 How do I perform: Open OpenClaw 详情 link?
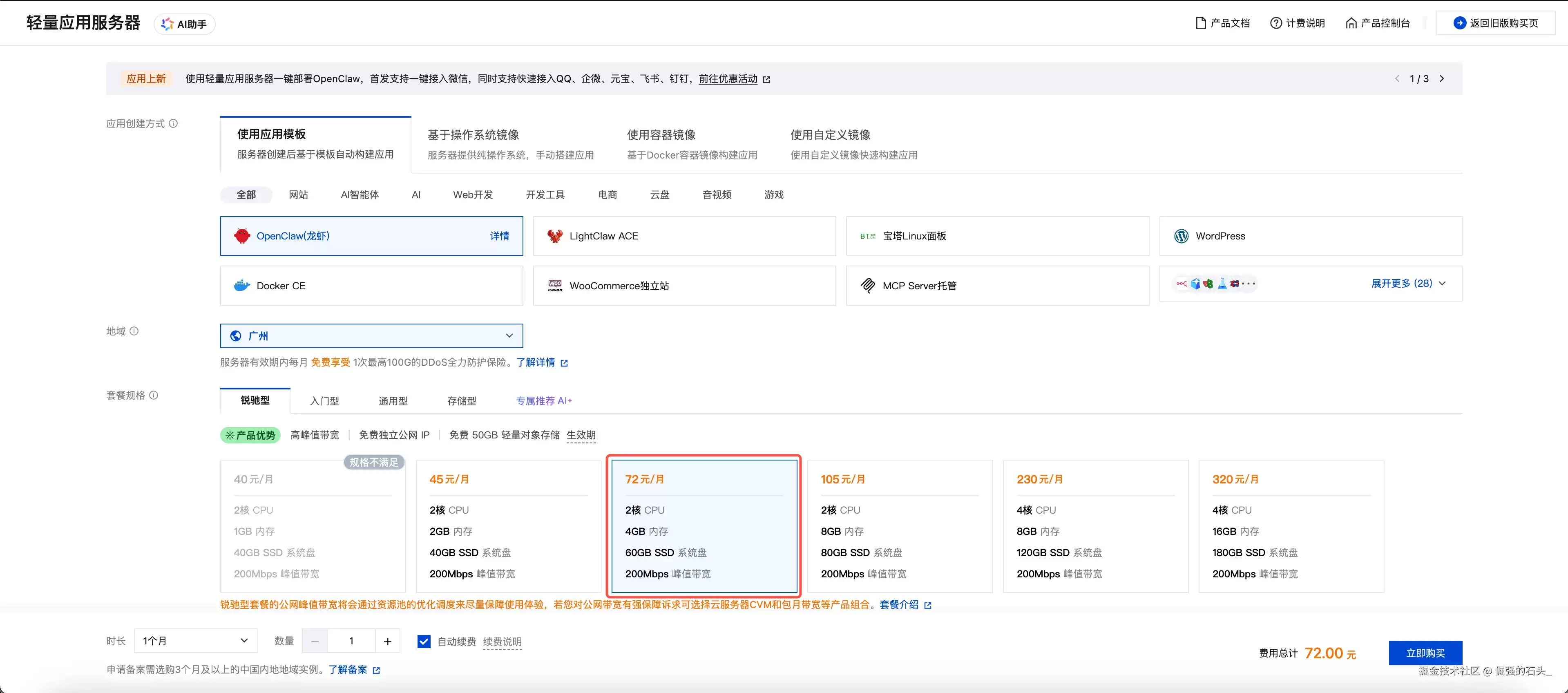pos(499,236)
